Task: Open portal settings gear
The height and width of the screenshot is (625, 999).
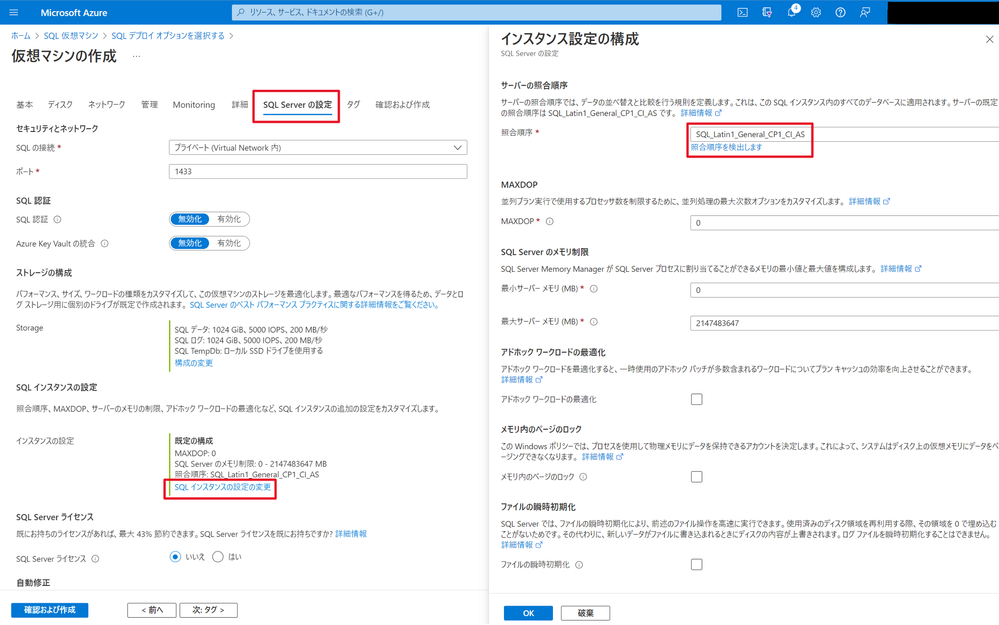Action: tap(816, 12)
